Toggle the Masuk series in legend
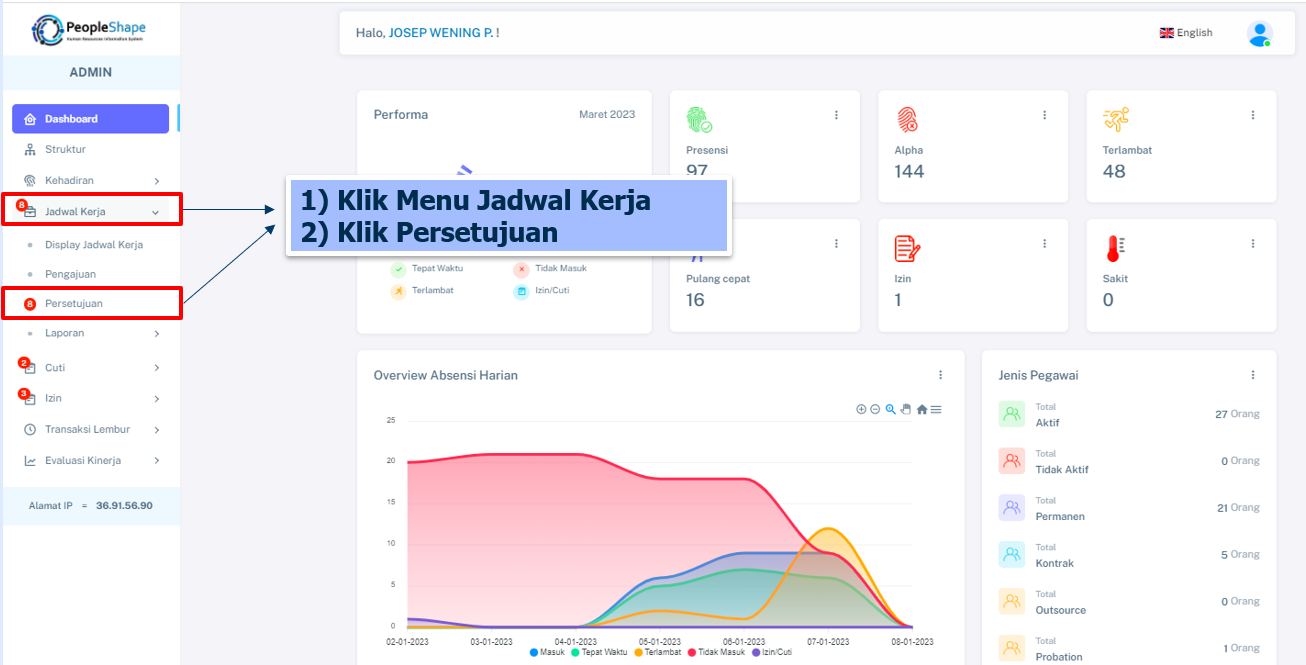The image size is (1306, 665). tap(551, 652)
